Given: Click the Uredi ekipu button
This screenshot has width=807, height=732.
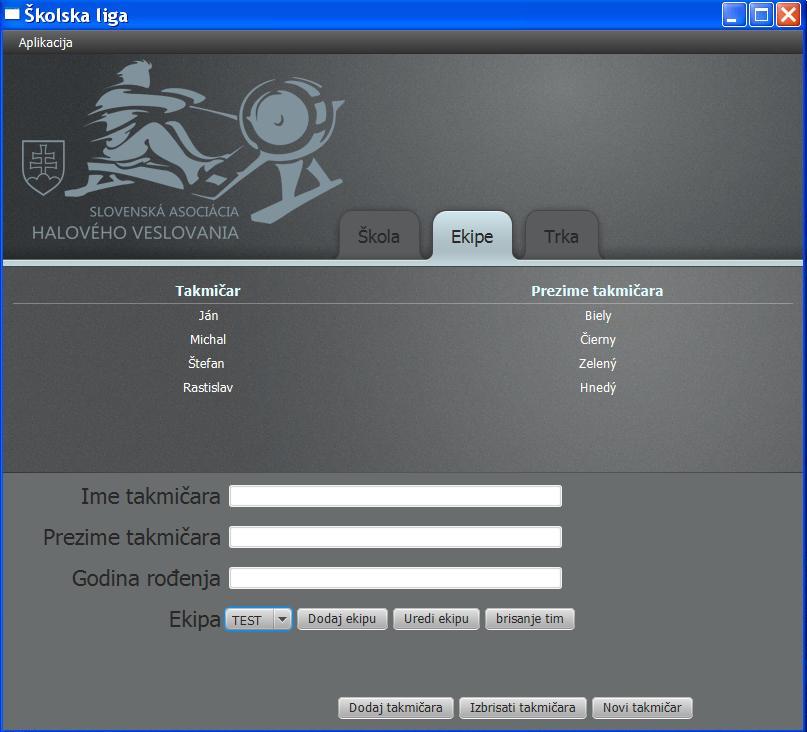Looking at the screenshot, I should (x=436, y=619).
